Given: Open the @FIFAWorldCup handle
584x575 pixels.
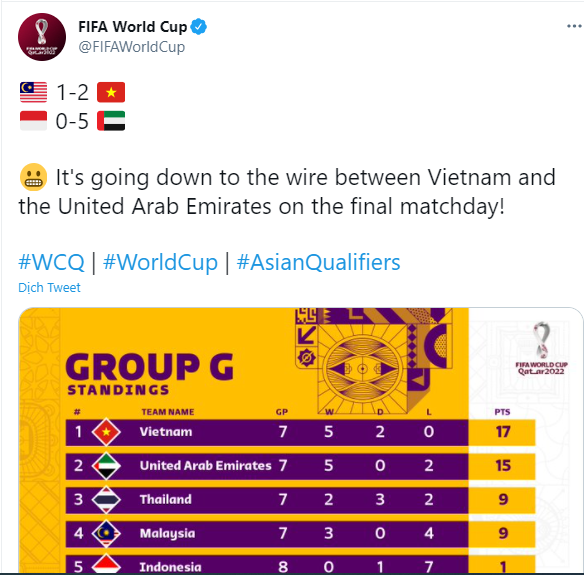Looking at the screenshot, I should [131, 47].
